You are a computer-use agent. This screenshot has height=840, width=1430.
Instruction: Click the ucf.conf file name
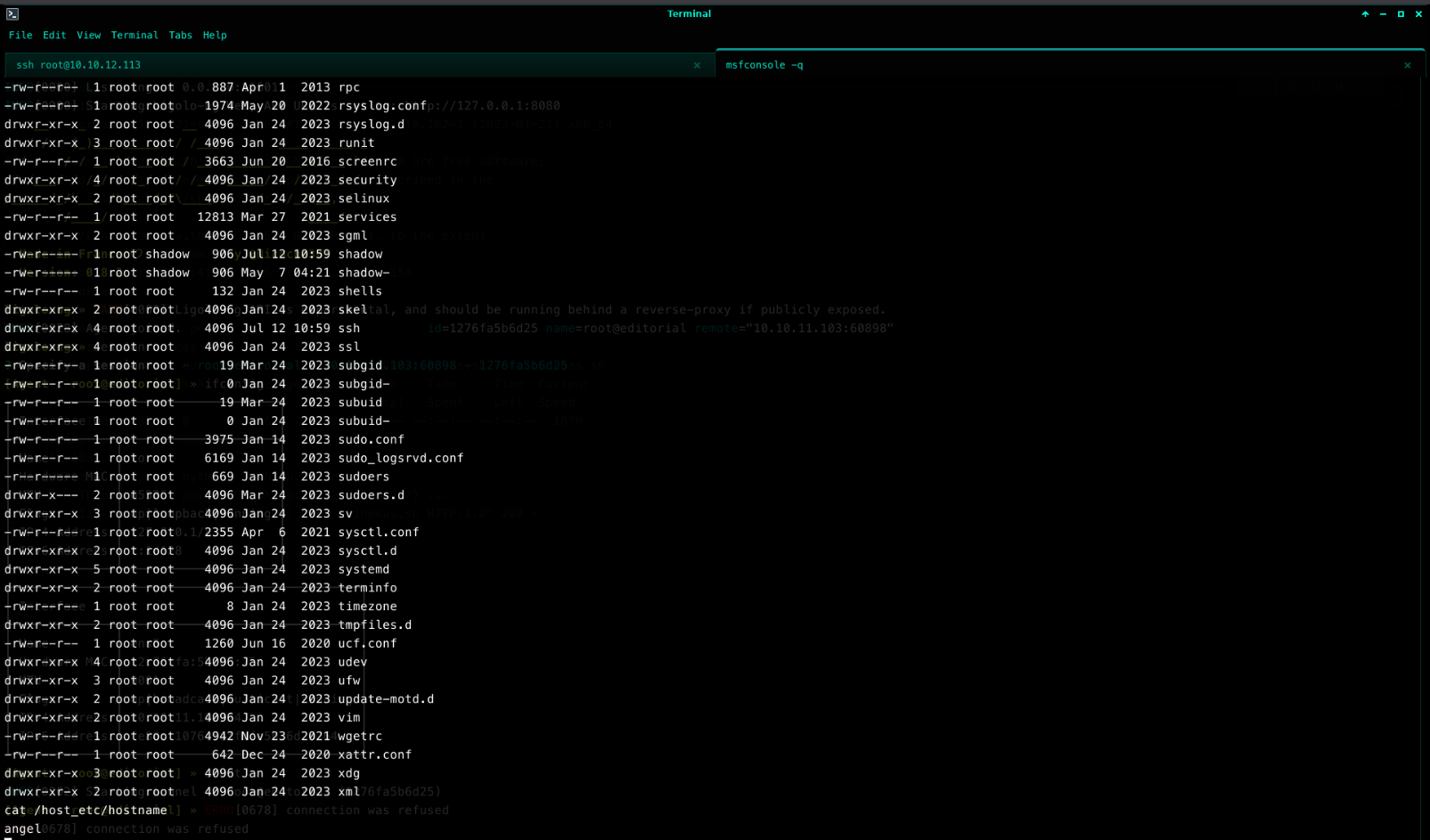coord(367,644)
